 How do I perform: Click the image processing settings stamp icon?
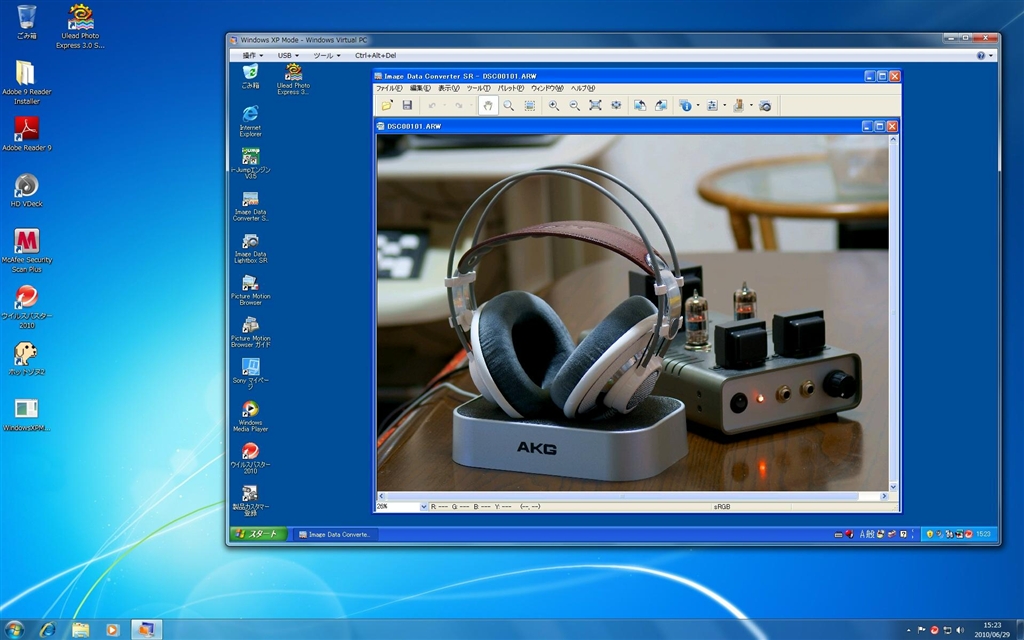pos(739,105)
